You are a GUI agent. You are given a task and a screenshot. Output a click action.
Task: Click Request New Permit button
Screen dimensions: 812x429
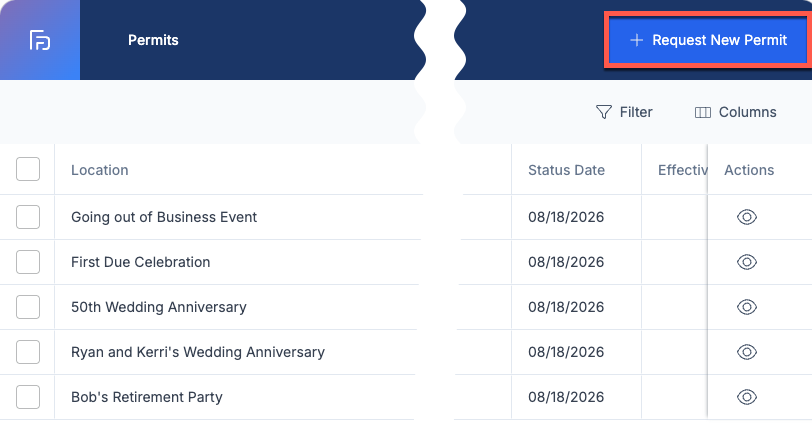[708, 40]
